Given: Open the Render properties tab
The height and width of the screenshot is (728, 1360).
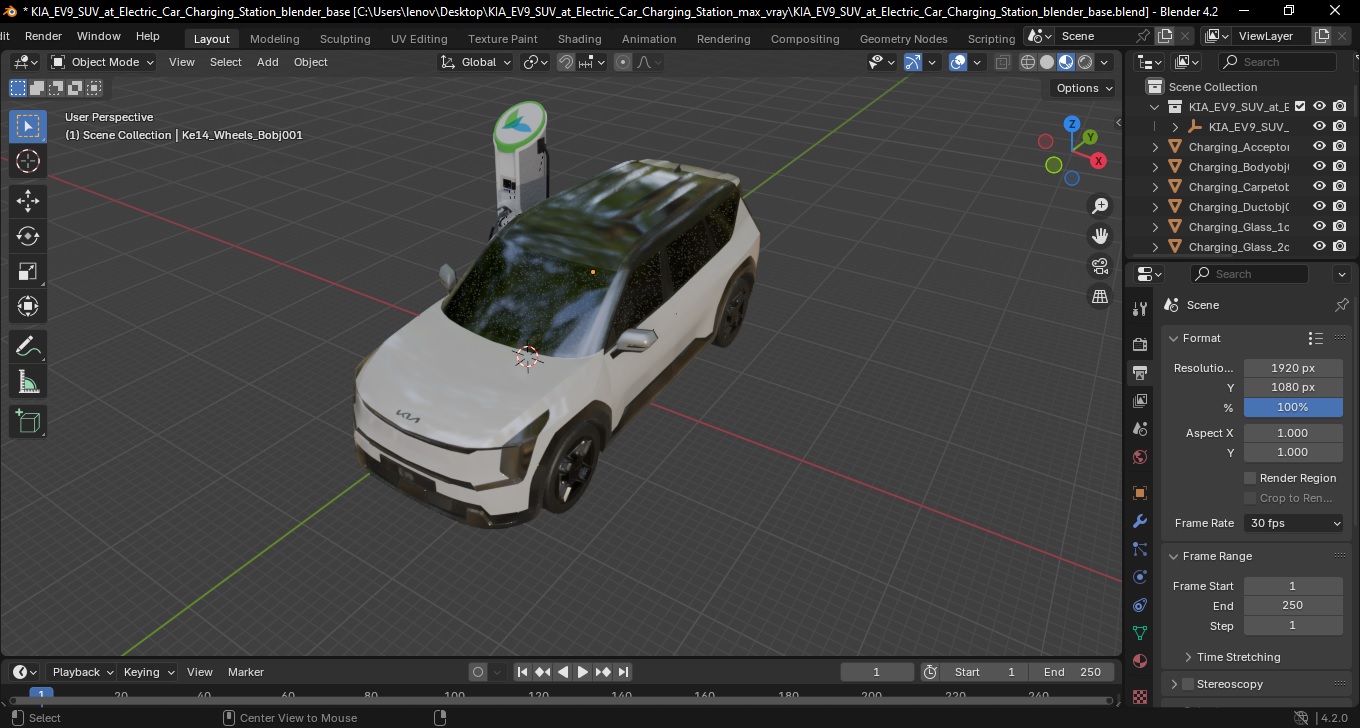Looking at the screenshot, I should (1139, 344).
